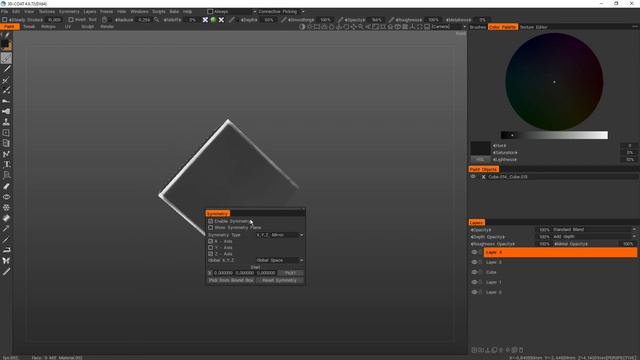Toggle the Steady Stroke checkbox

point(4,20)
